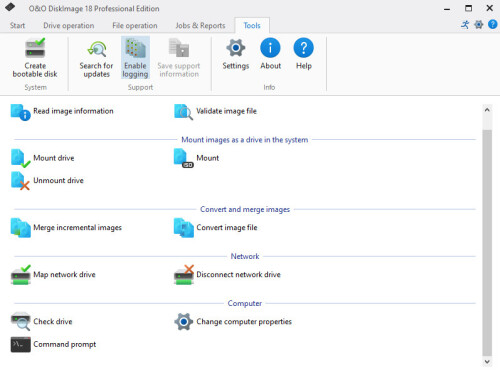Click the blue question mark, top right
The width and height of the screenshot is (500, 375).
[x=493, y=24]
